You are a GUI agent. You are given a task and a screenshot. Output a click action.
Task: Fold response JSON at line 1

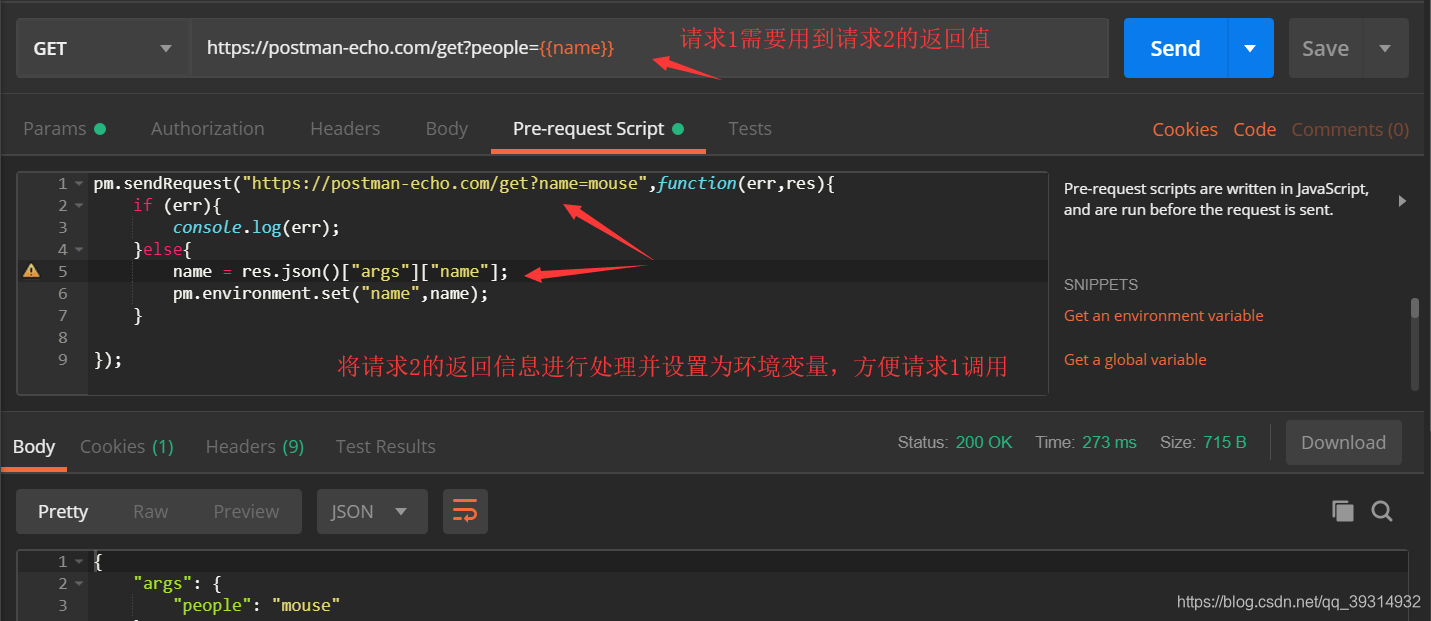[78, 562]
